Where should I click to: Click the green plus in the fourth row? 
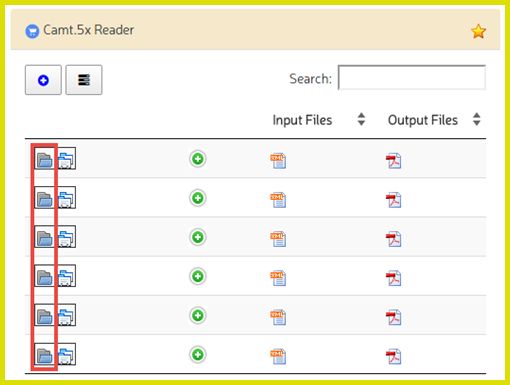click(198, 276)
